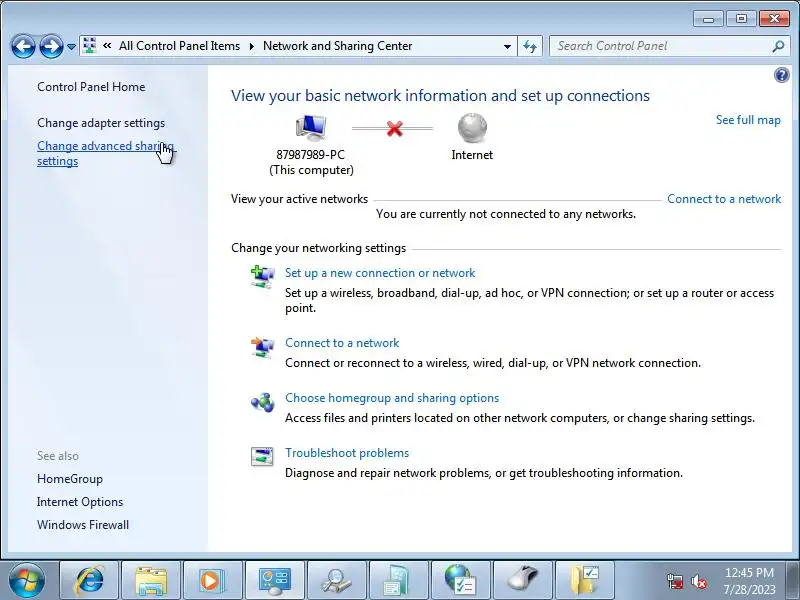Open the folder with checklist taskbar icon
The height and width of the screenshot is (600, 800).
(585, 580)
